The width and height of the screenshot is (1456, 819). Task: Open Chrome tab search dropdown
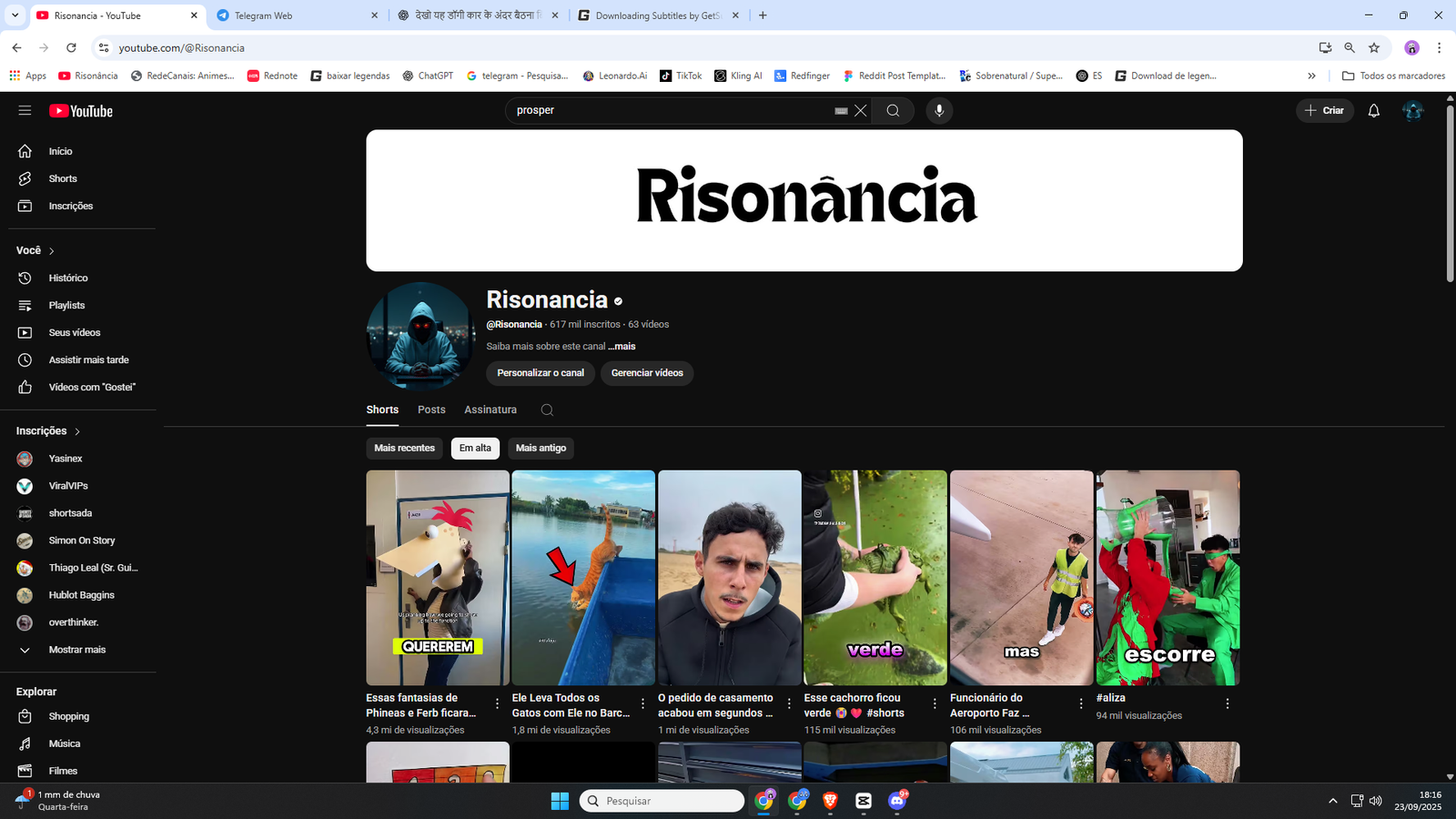pyautogui.click(x=15, y=15)
